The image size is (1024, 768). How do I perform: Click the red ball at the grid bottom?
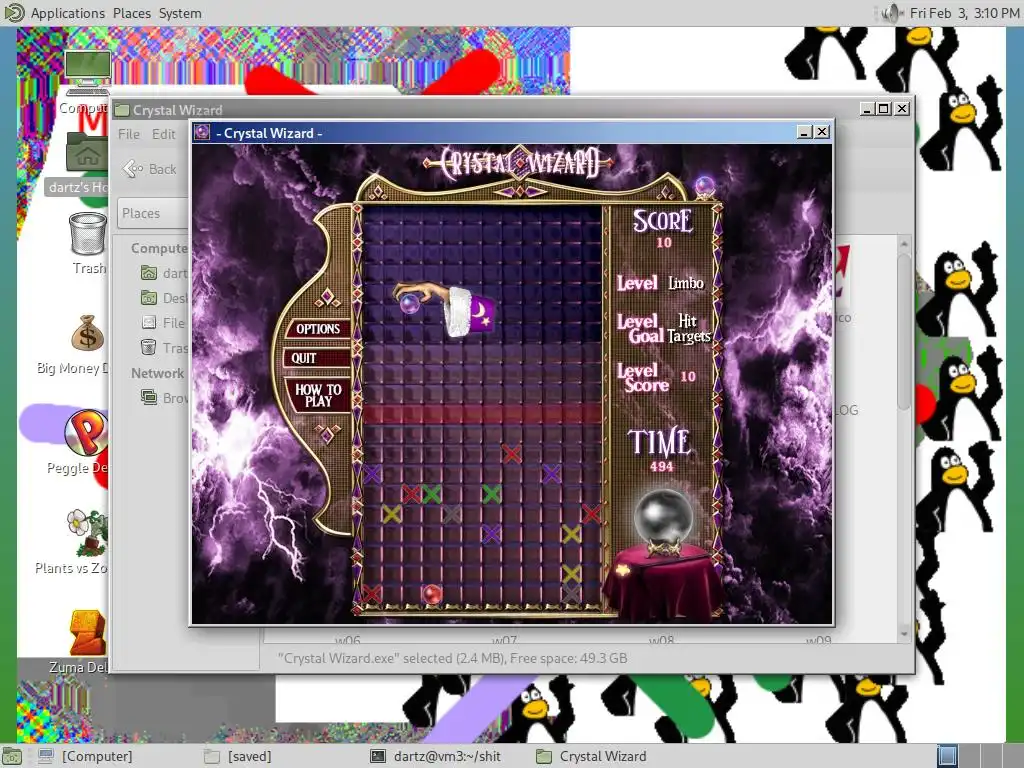432,594
